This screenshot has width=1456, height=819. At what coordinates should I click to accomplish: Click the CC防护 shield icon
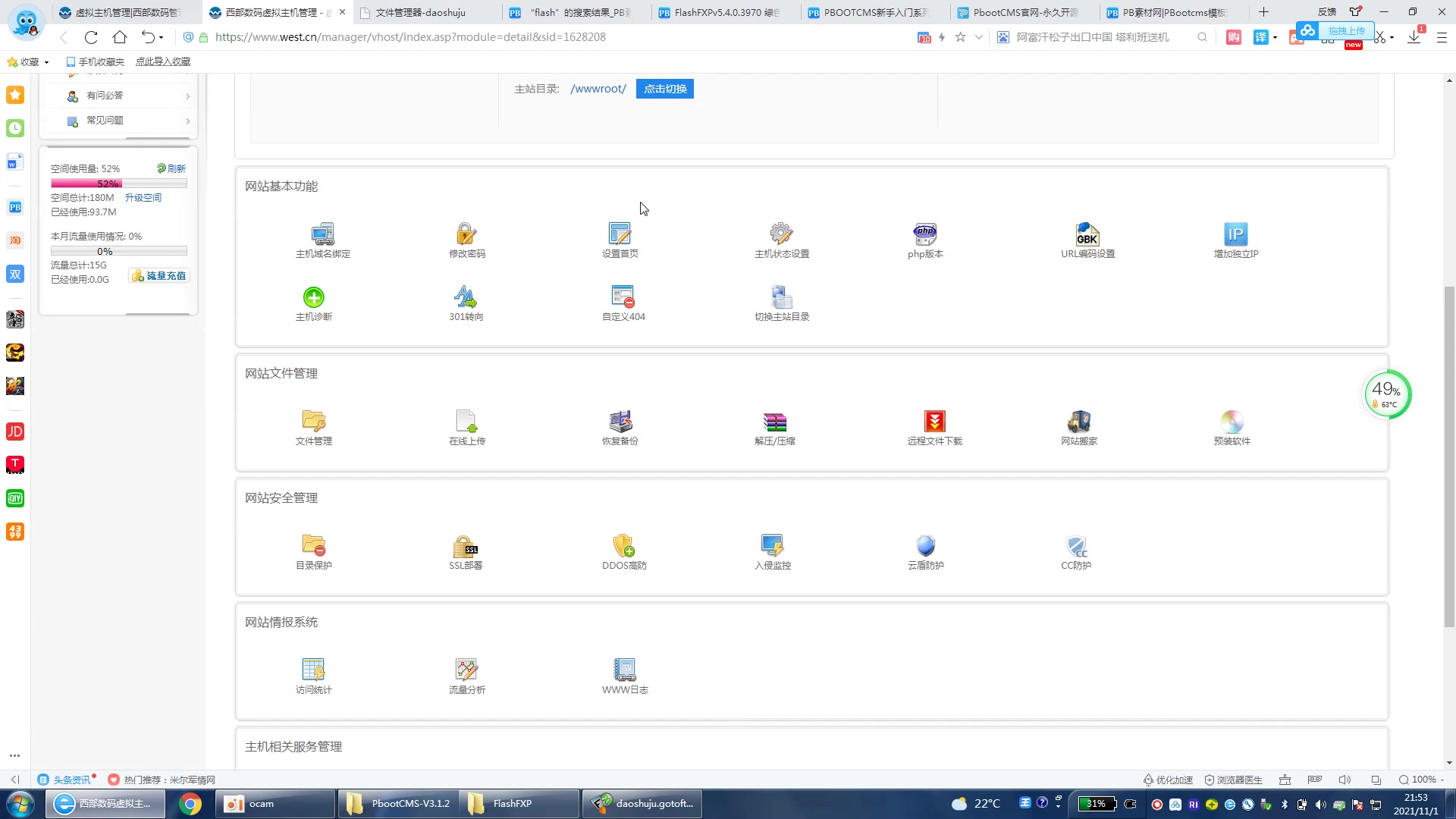coord(1076,546)
